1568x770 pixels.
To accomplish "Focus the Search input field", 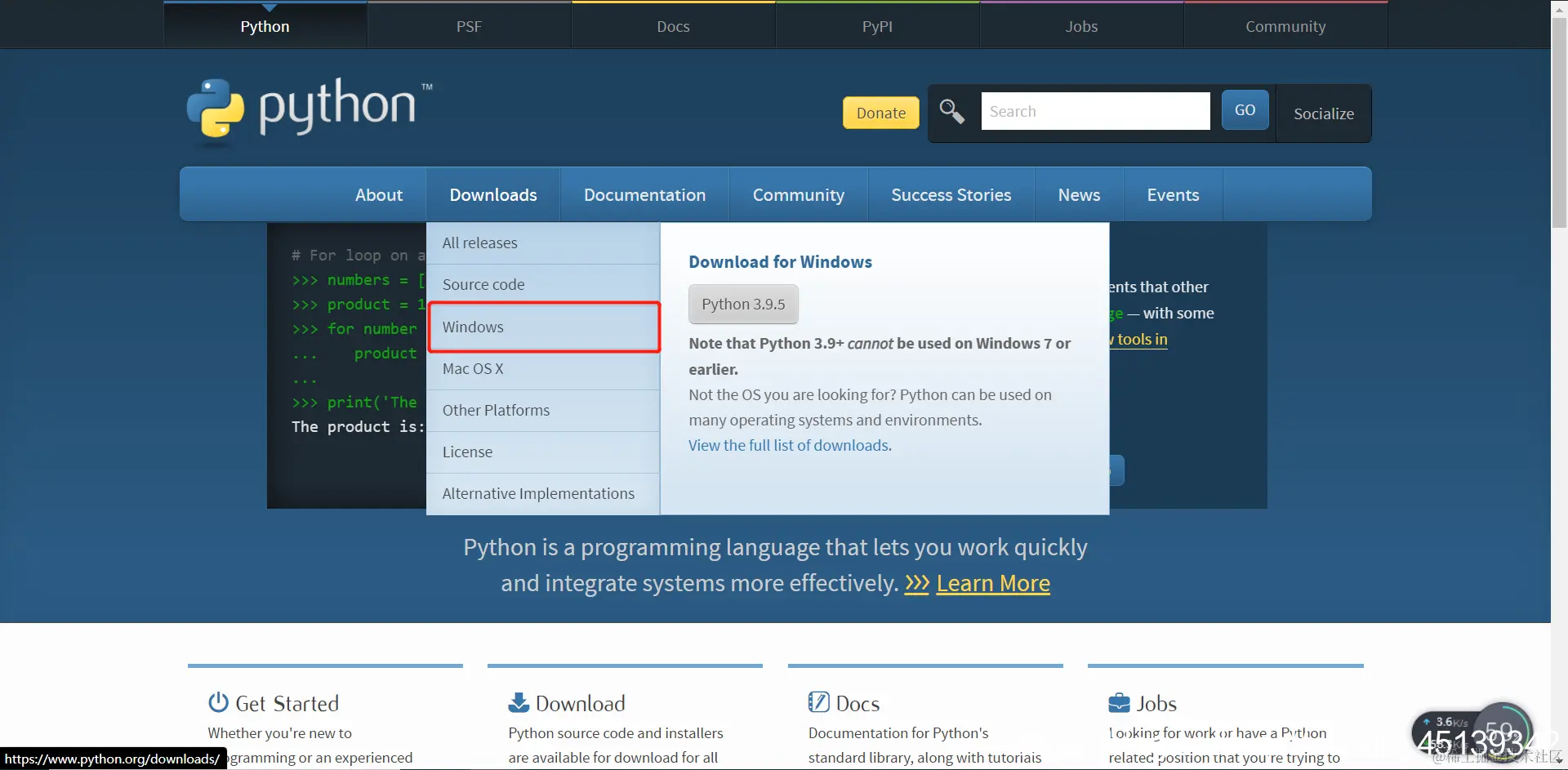I will pos(1095,111).
